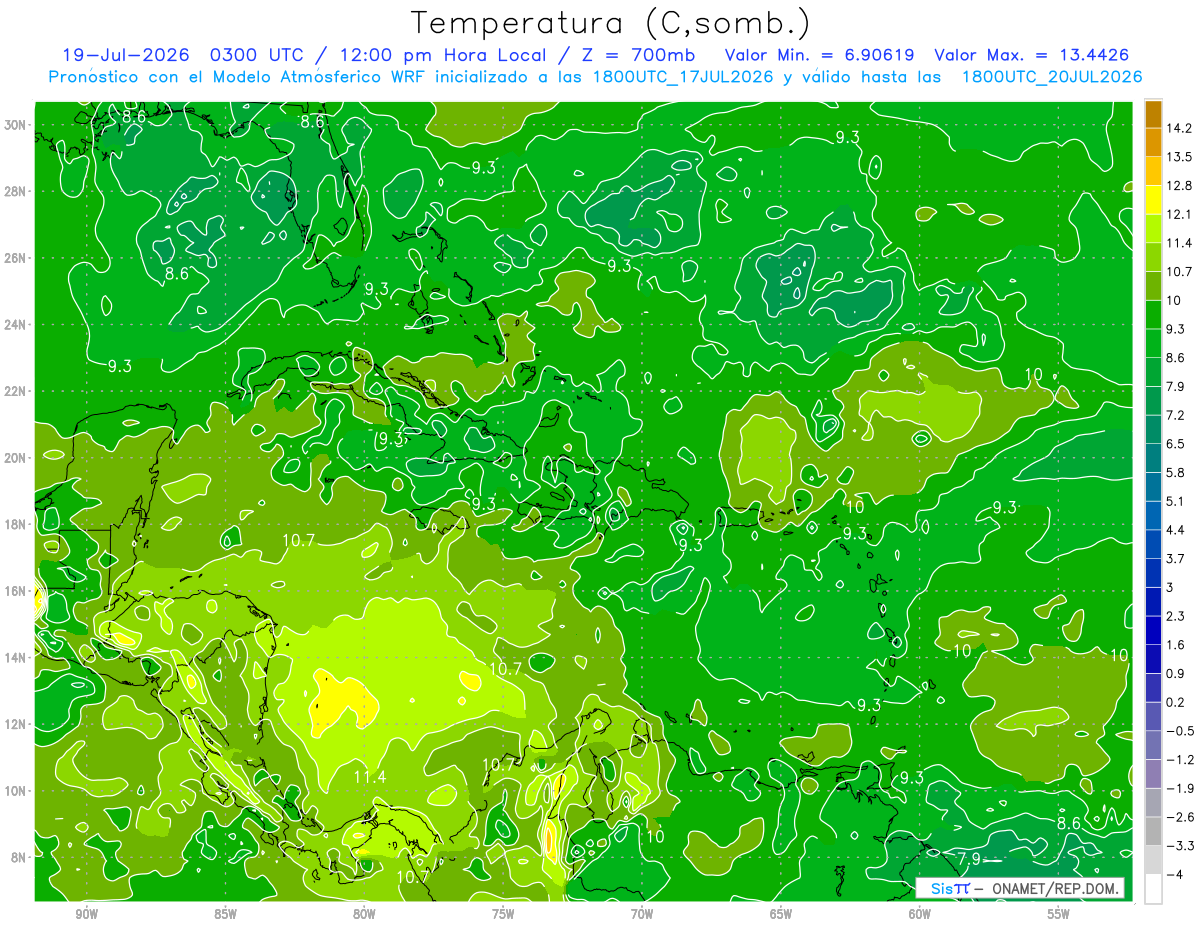Click the 30N latitude axis label
This screenshot has height=927, width=1200.
14,125
